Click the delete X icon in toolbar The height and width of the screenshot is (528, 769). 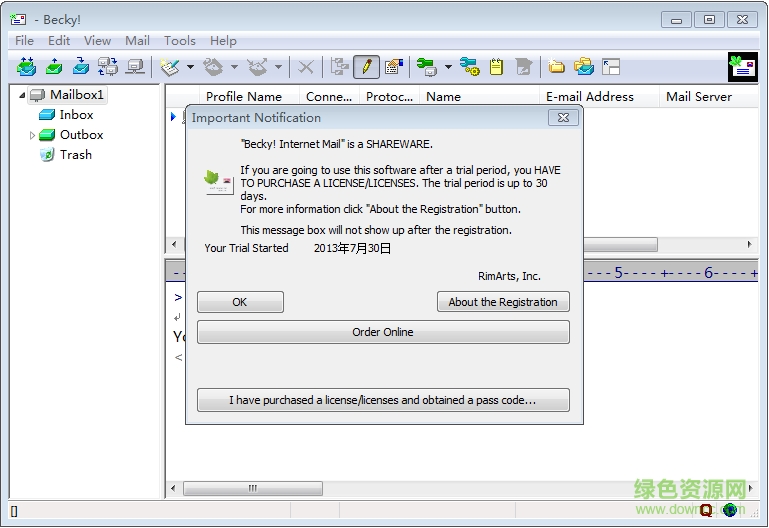click(x=306, y=67)
